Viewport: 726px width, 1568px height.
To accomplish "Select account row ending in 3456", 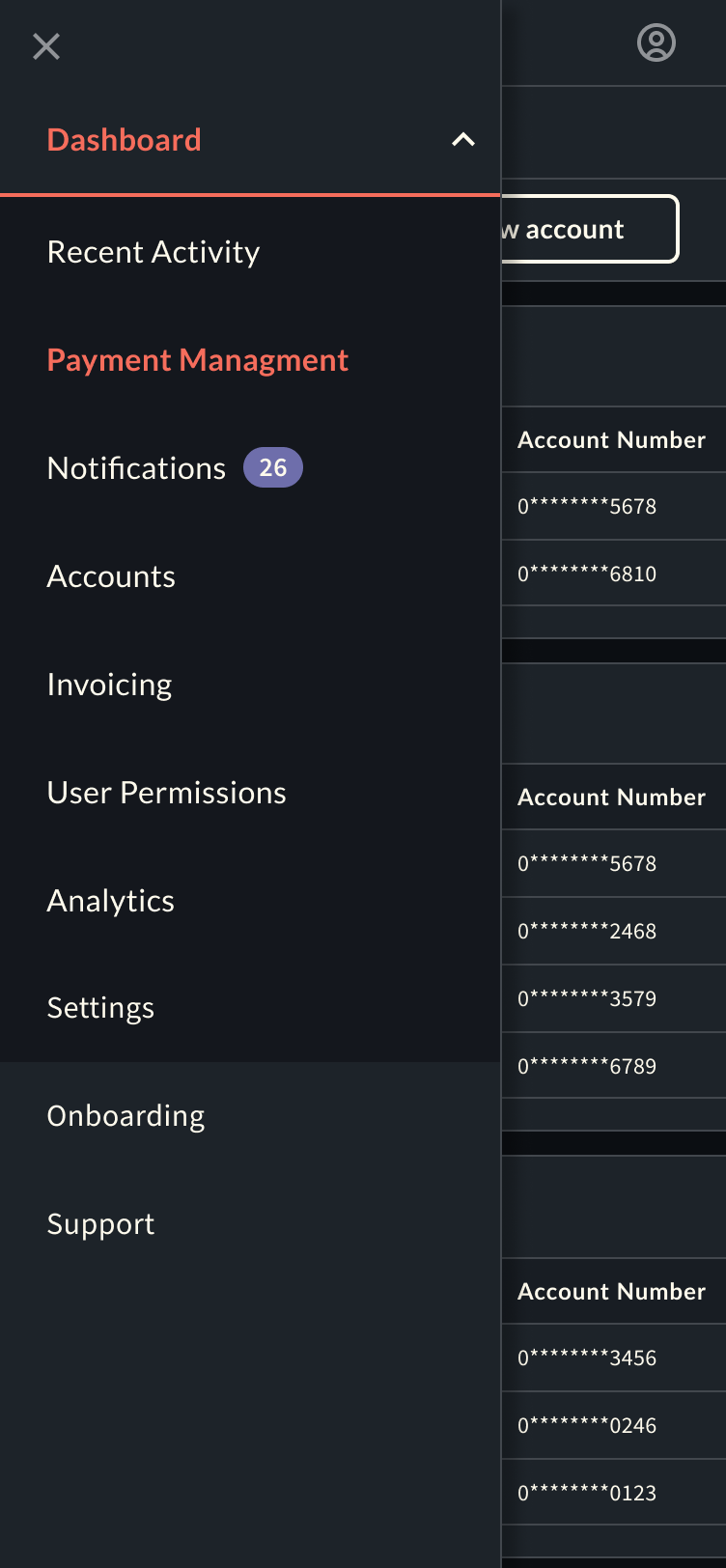I will tap(587, 1358).
